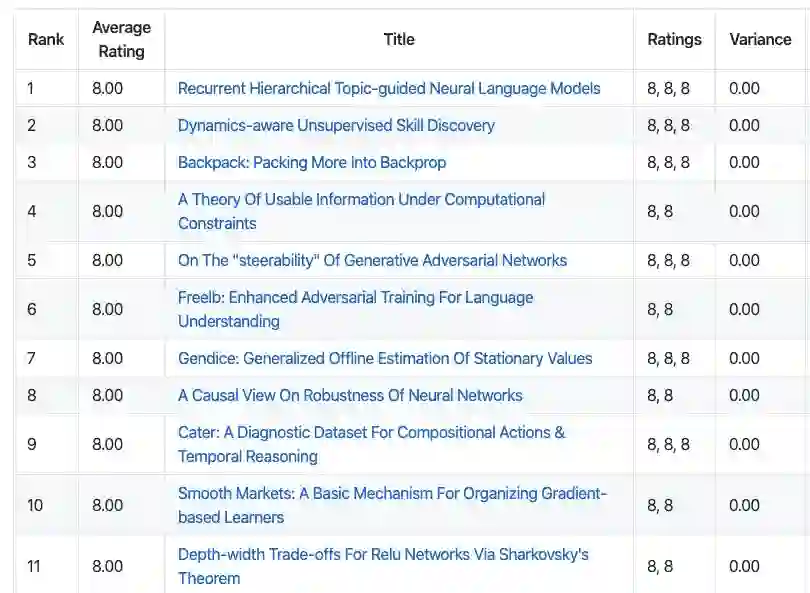Click Backpack: Packing More Into Backprop link
This screenshot has width=810, height=593.
point(312,162)
